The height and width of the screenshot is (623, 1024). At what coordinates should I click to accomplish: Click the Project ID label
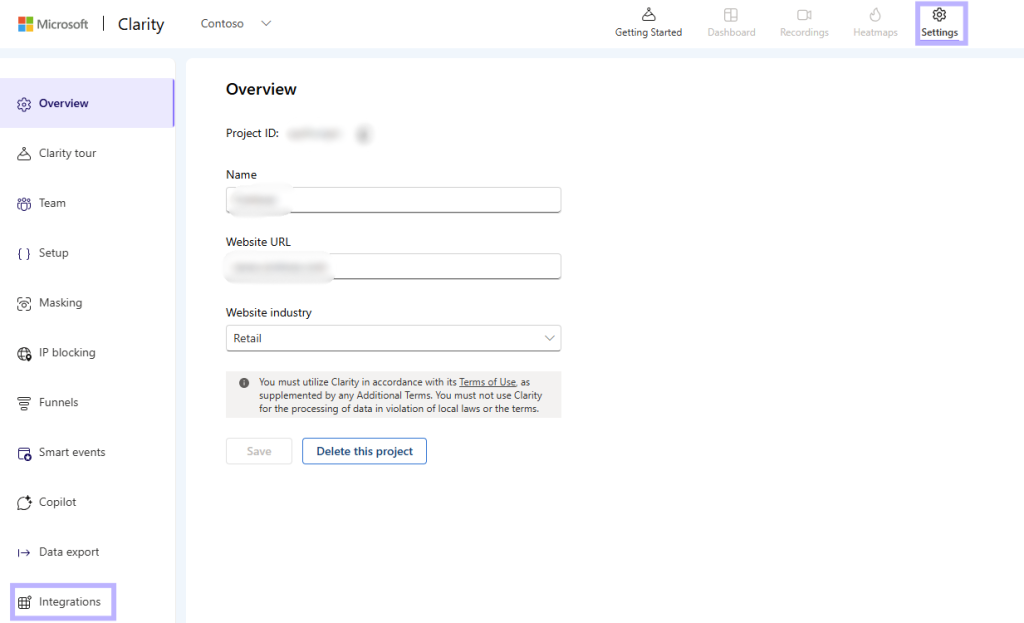(x=252, y=133)
